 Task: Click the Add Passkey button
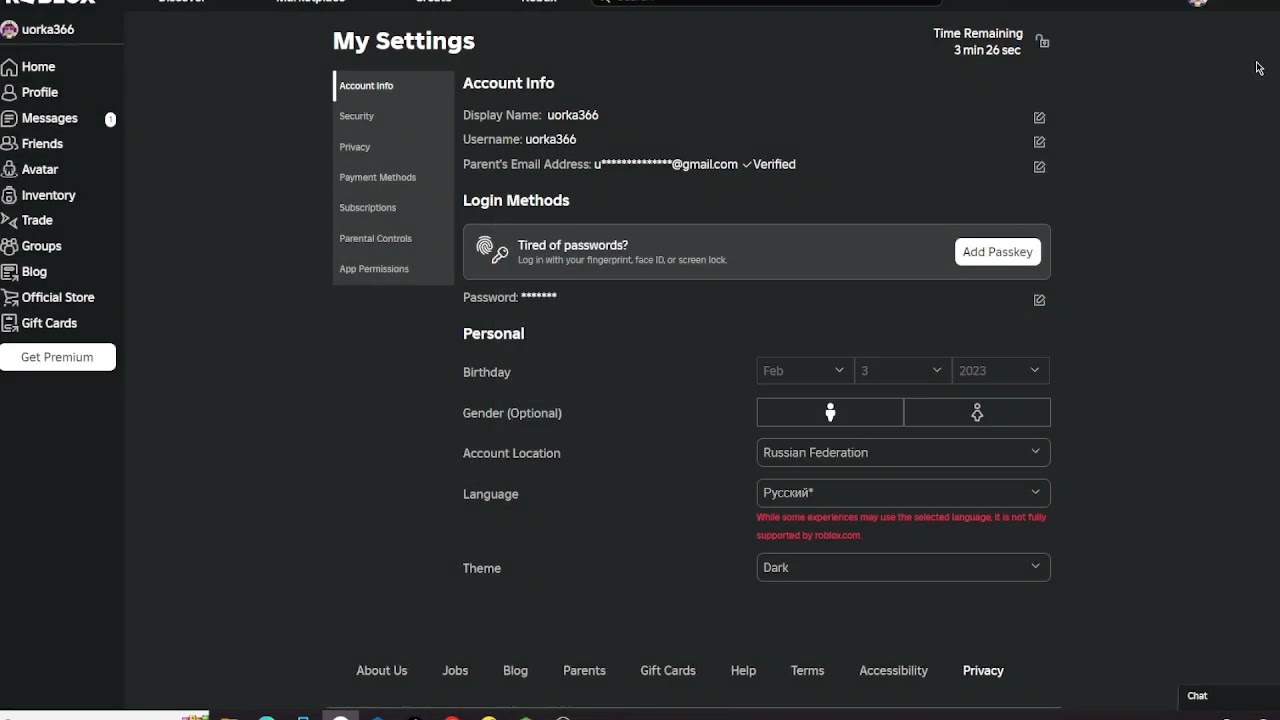pos(998,252)
